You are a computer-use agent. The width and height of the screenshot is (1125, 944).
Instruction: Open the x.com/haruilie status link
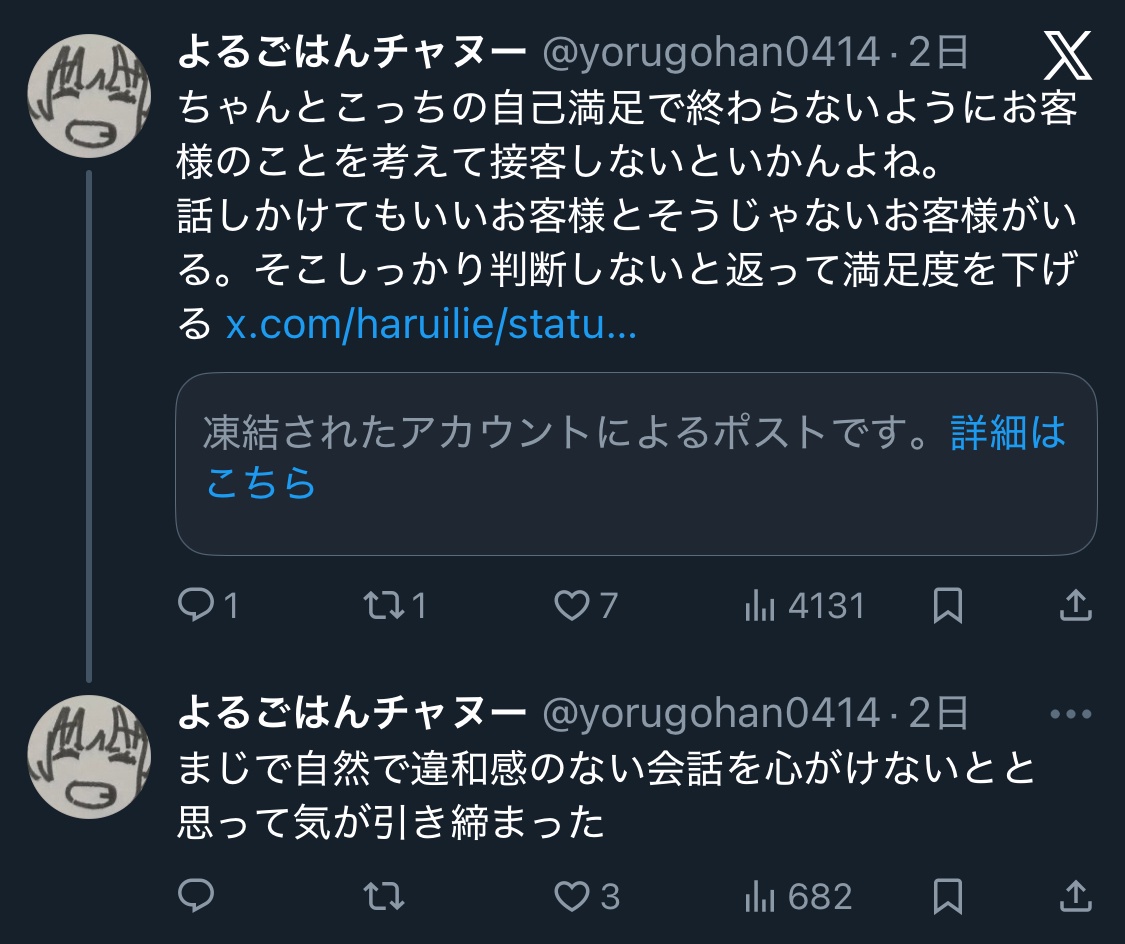click(431, 326)
